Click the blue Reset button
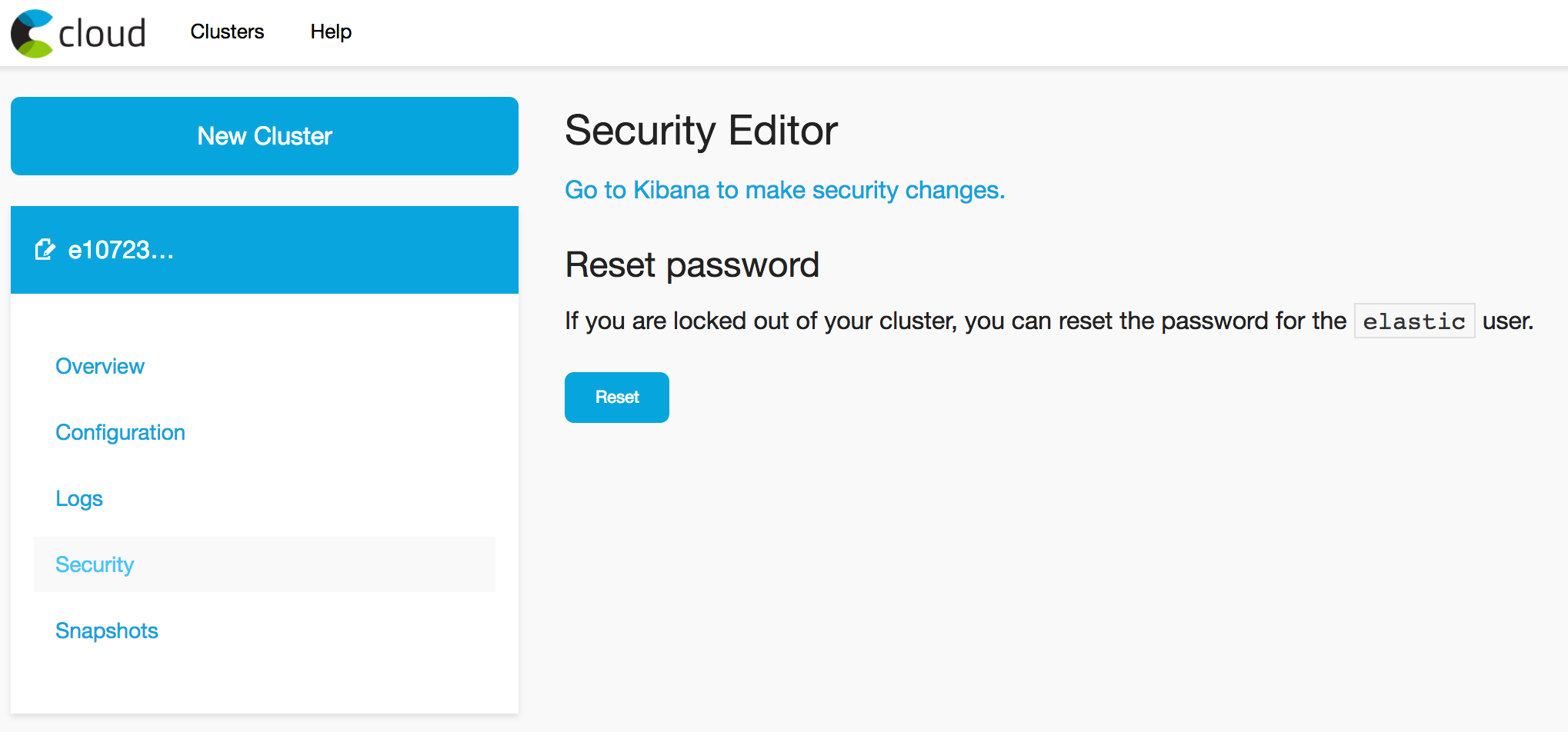 (617, 398)
